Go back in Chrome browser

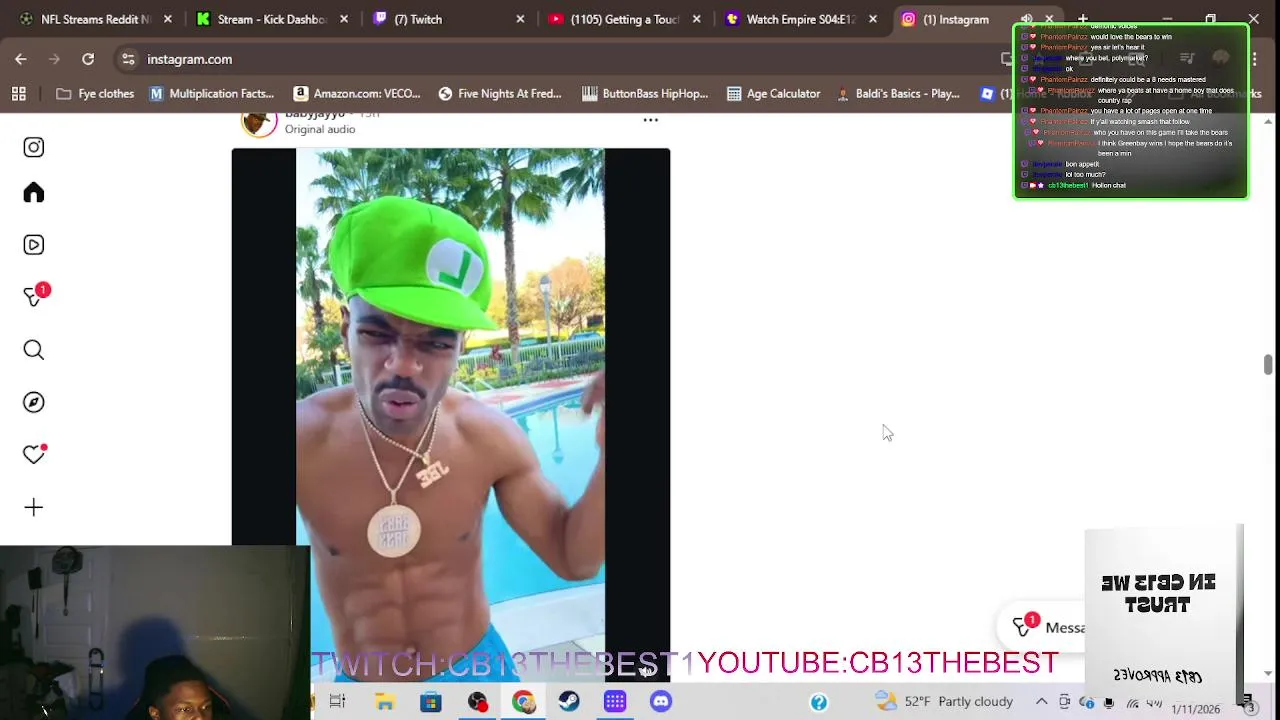click(21, 59)
